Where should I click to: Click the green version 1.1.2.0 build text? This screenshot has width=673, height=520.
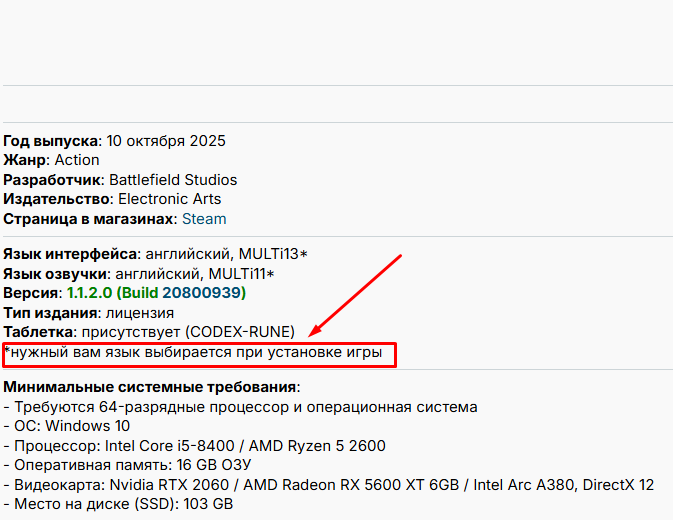point(156,293)
